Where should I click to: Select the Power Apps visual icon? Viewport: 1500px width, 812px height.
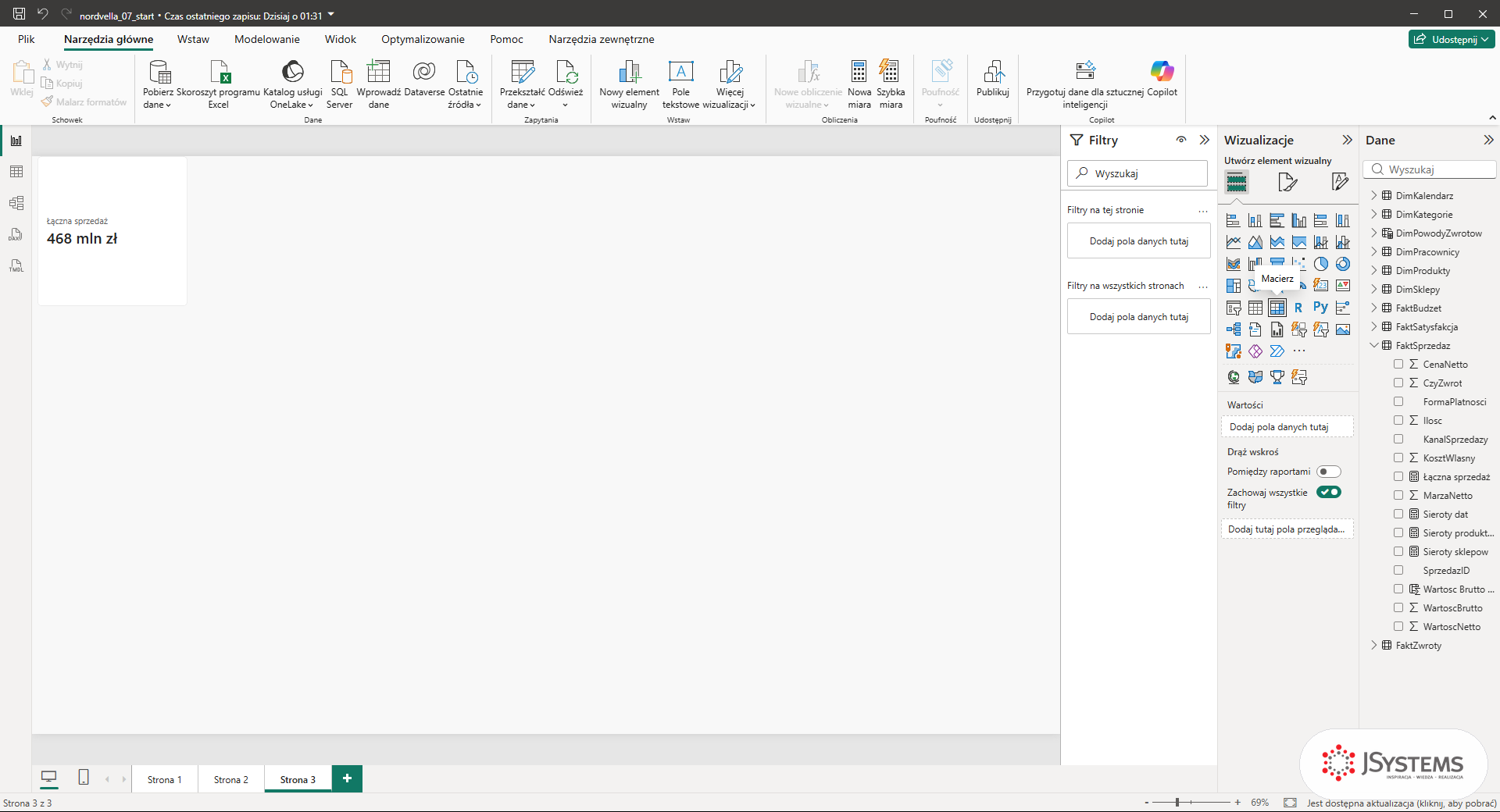pos(1255,351)
